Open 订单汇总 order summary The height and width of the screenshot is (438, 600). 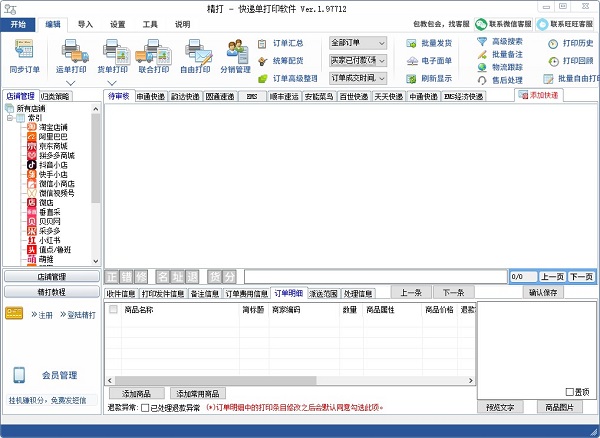[281, 43]
